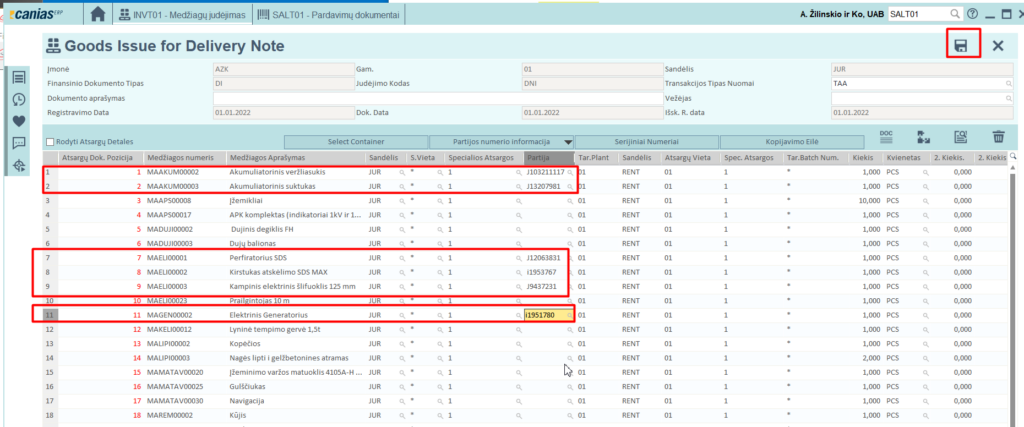Image resolution: width=1024 pixels, height=427 pixels.
Task: Click the help question mark icon
Action: 972,14
